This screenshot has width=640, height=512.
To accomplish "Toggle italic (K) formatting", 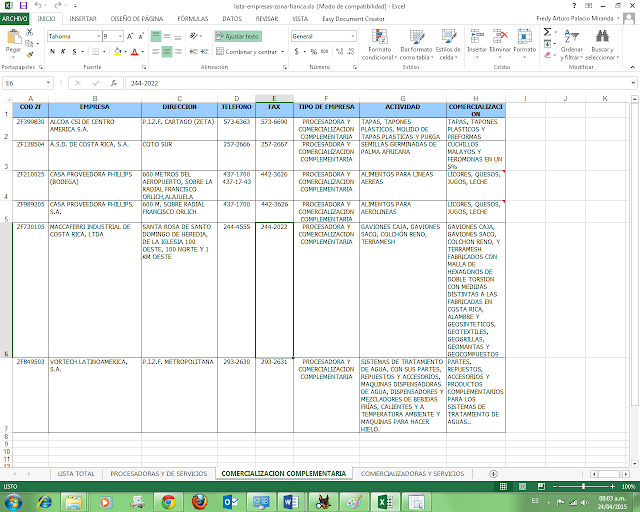I will pyautogui.click(x=63, y=51).
